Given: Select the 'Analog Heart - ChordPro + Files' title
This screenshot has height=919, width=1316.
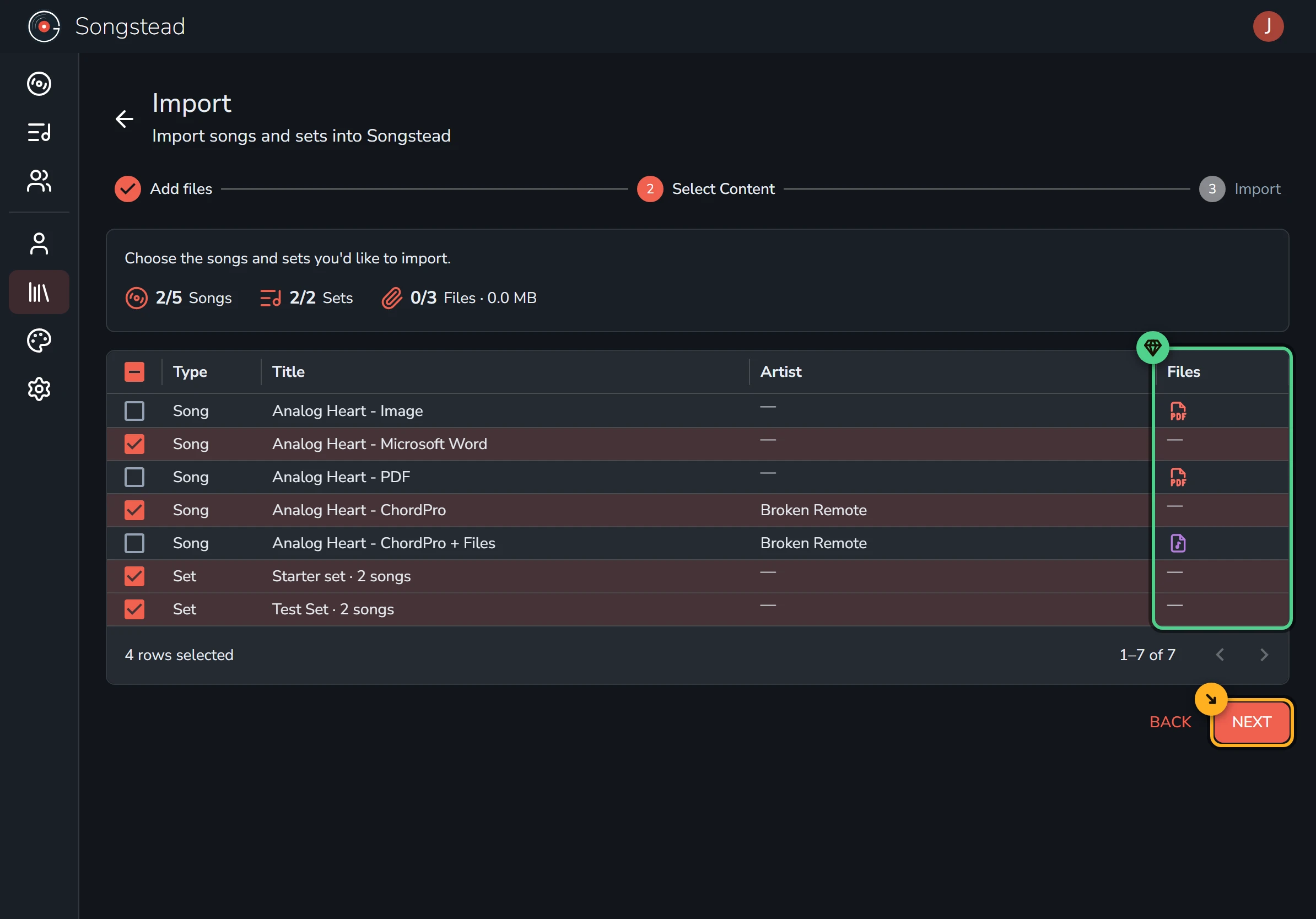Looking at the screenshot, I should (x=384, y=543).
